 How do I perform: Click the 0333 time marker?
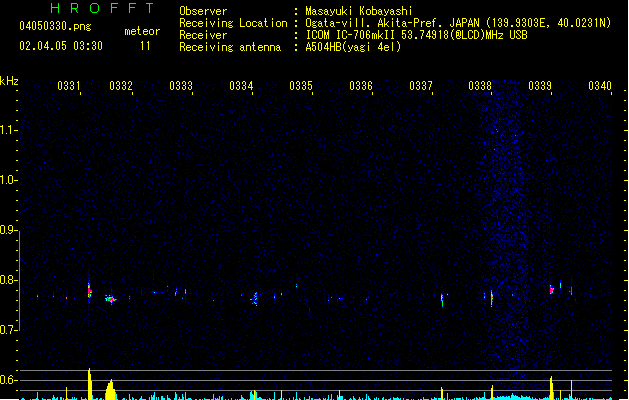point(181,86)
